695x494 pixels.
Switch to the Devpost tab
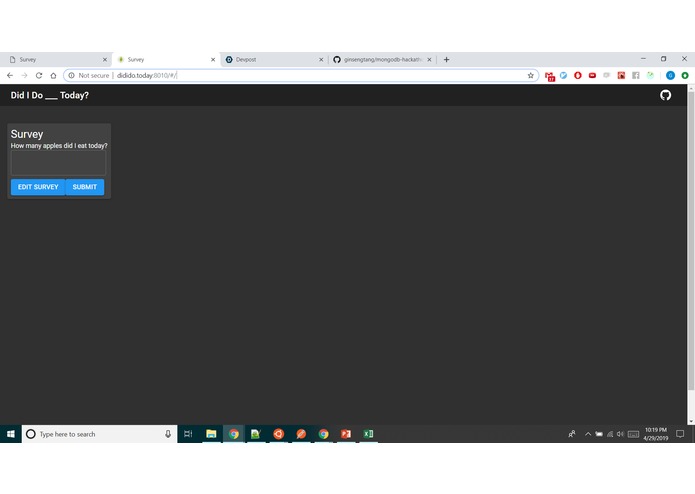[x=273, y=59]
